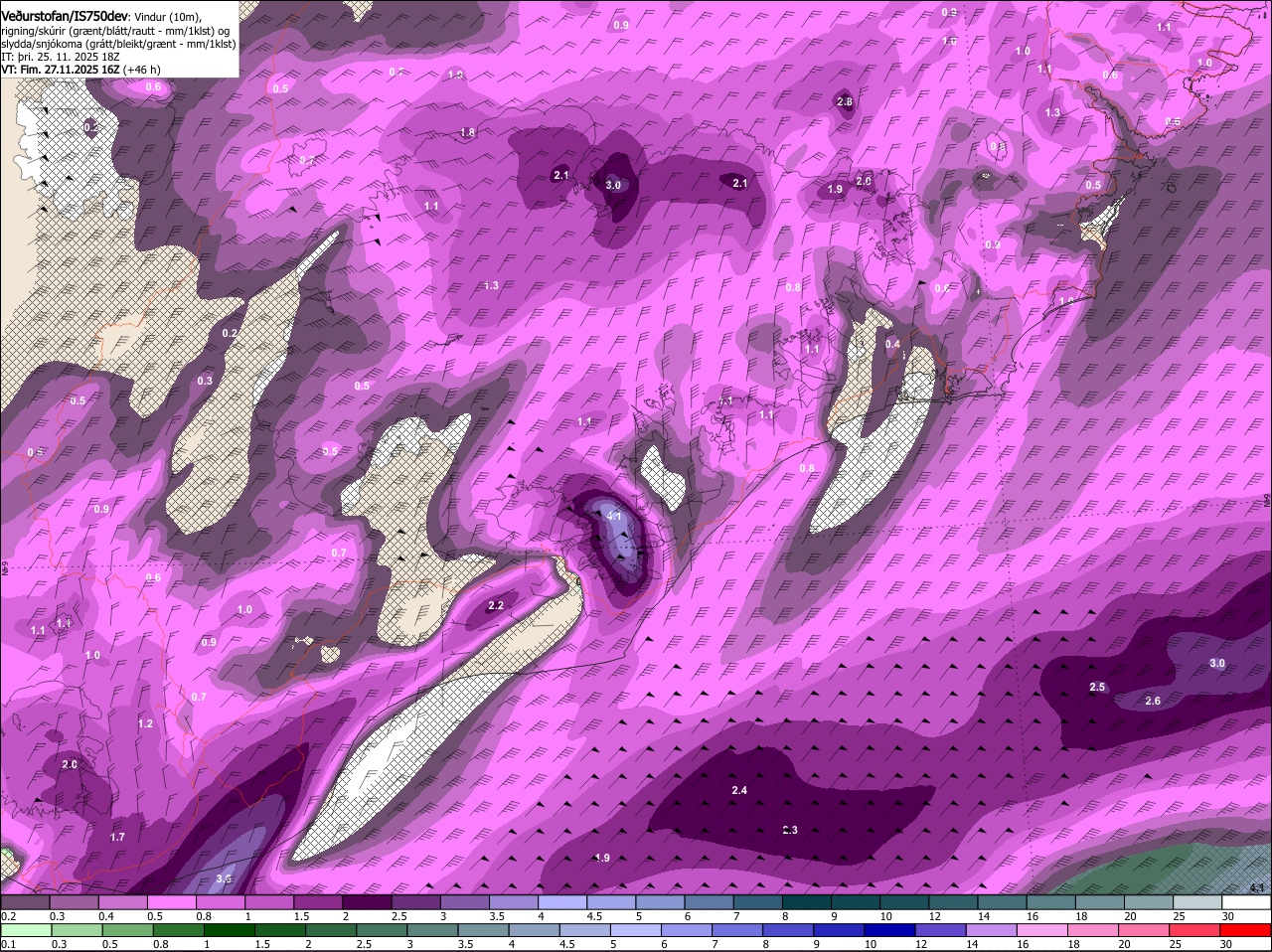Click the 'slydda/snjókoma' legend description line

tap(118, 44)
